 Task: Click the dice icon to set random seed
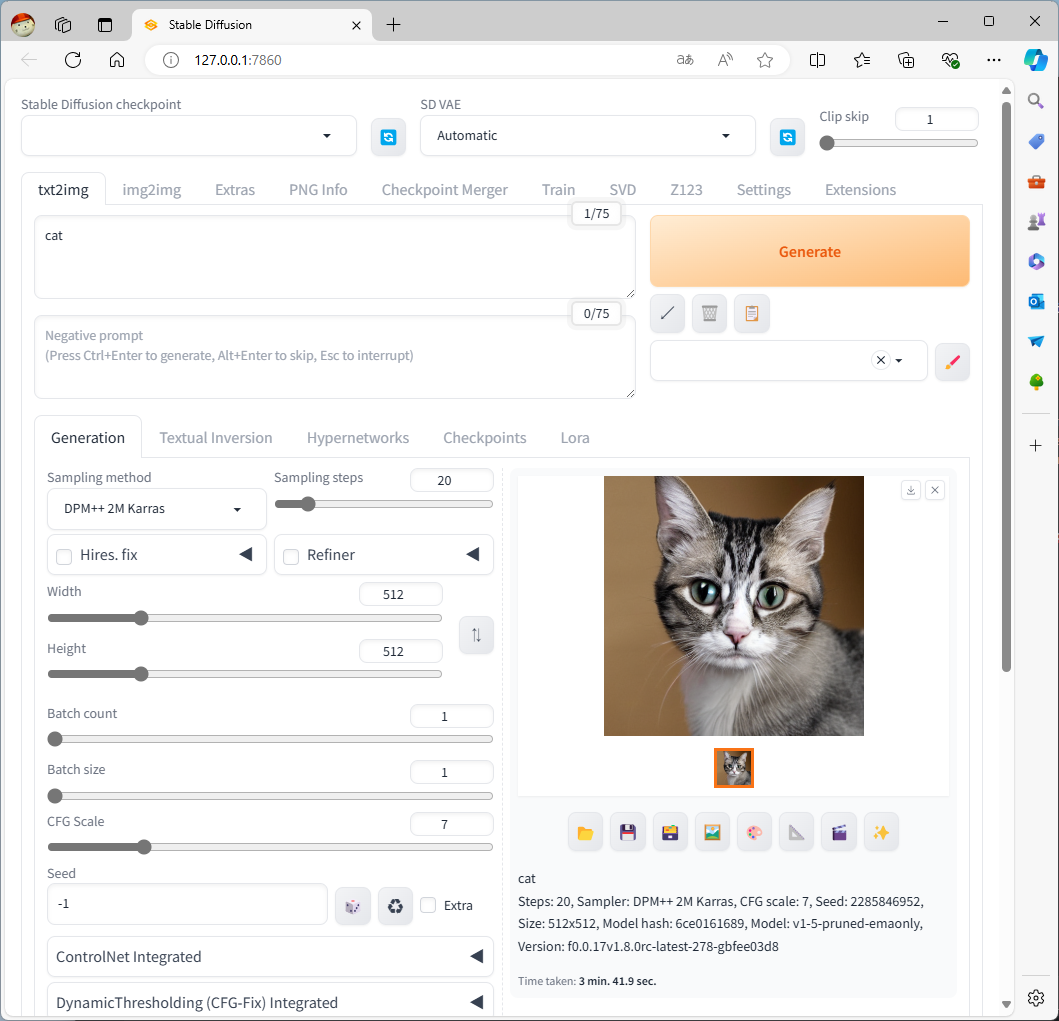[x=352, y=905]
